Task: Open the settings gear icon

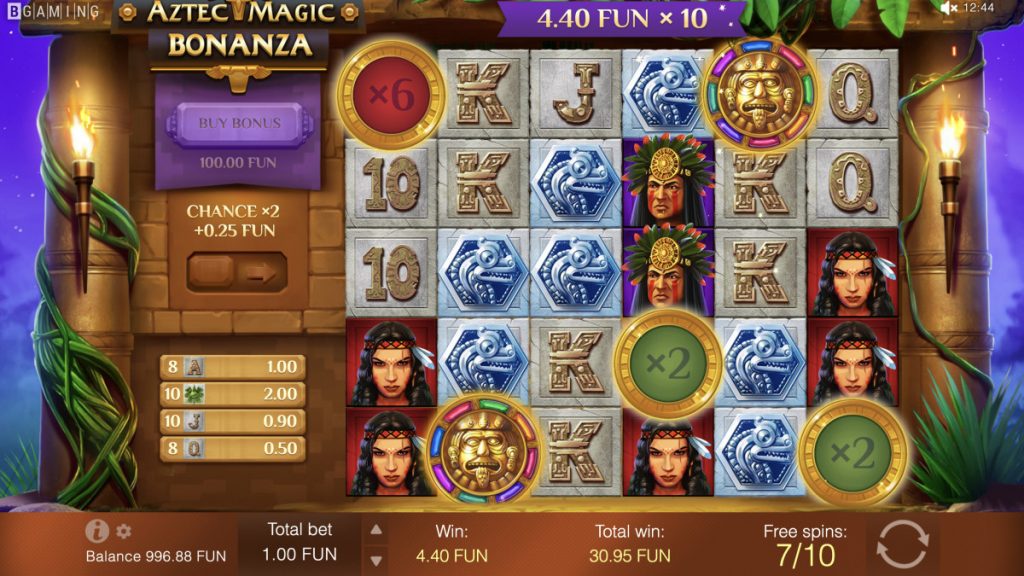Action: 123,531
